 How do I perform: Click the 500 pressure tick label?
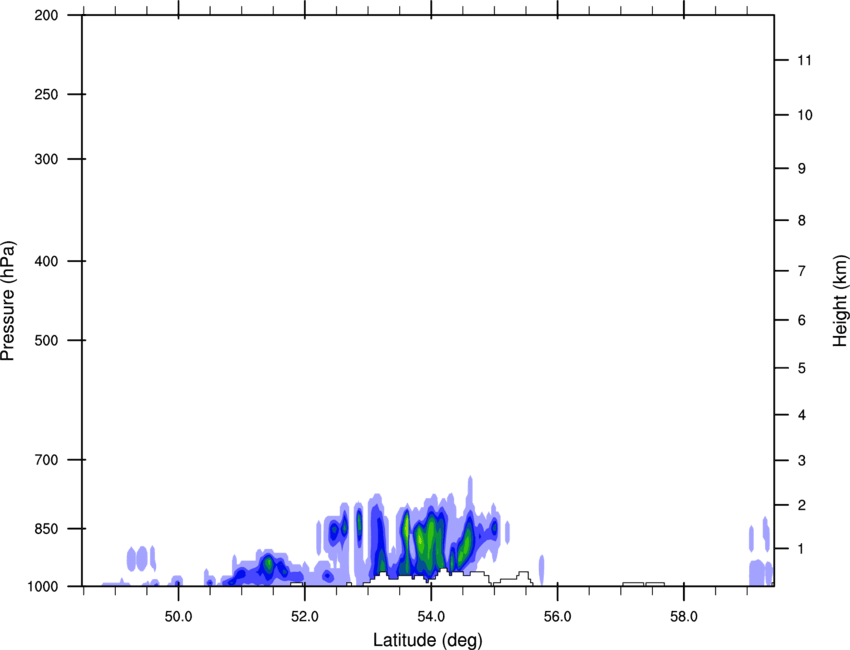[x=46, y=340]
